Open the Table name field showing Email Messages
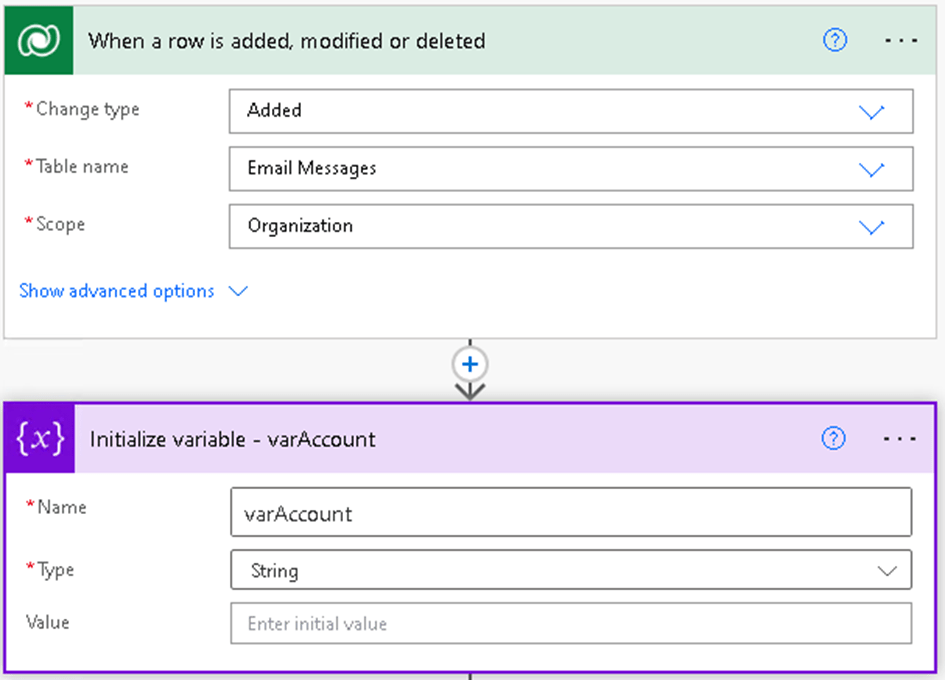 [540, 169]
